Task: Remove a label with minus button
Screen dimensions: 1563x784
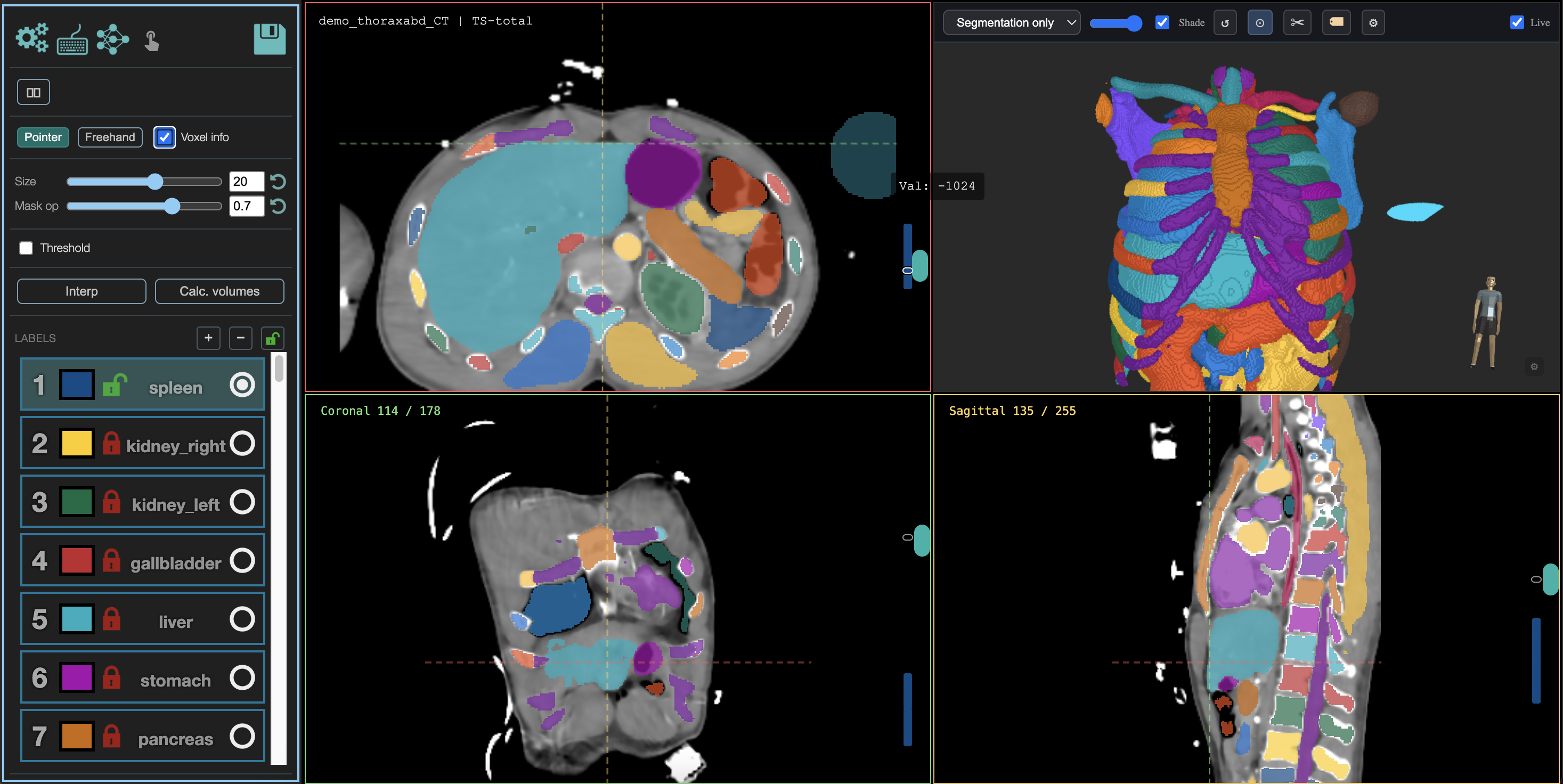Action: (240, 338)
